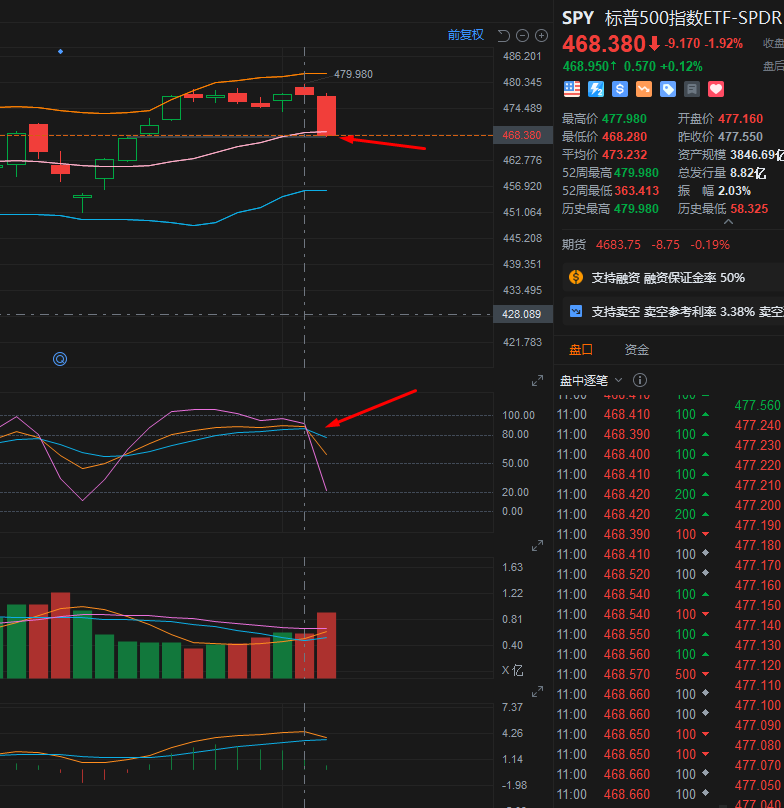Click the 428.089 crosshair price label
Viewport: 784px width, 808px height.
point(522,314)
